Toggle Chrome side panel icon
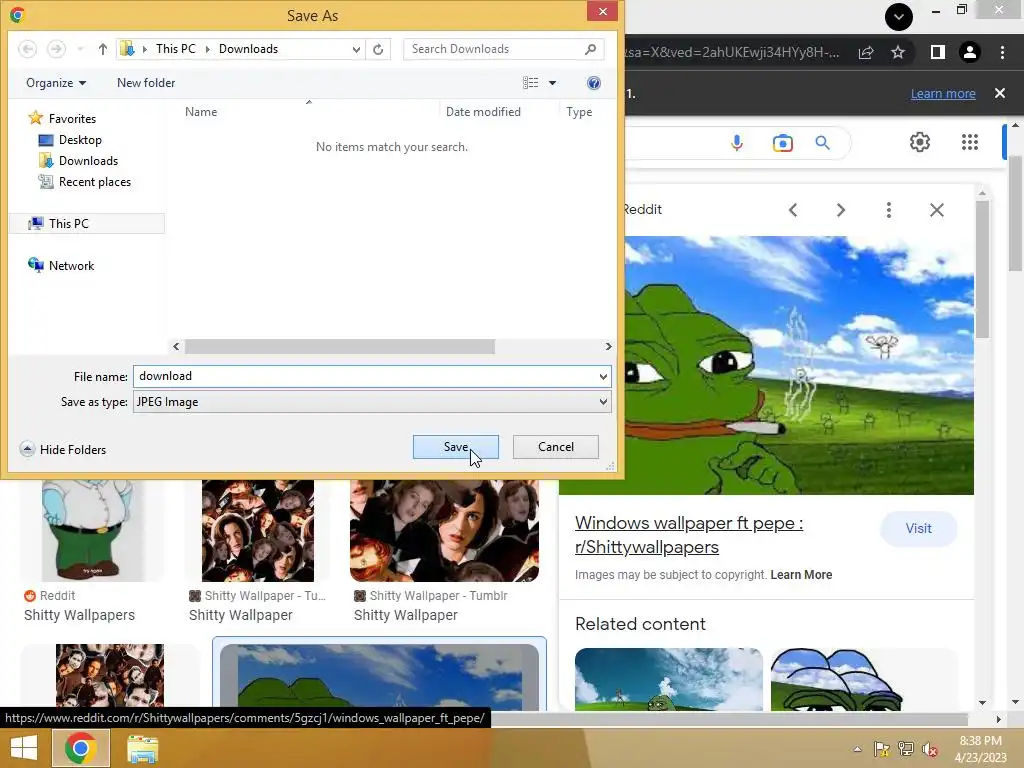 point(937,52)
